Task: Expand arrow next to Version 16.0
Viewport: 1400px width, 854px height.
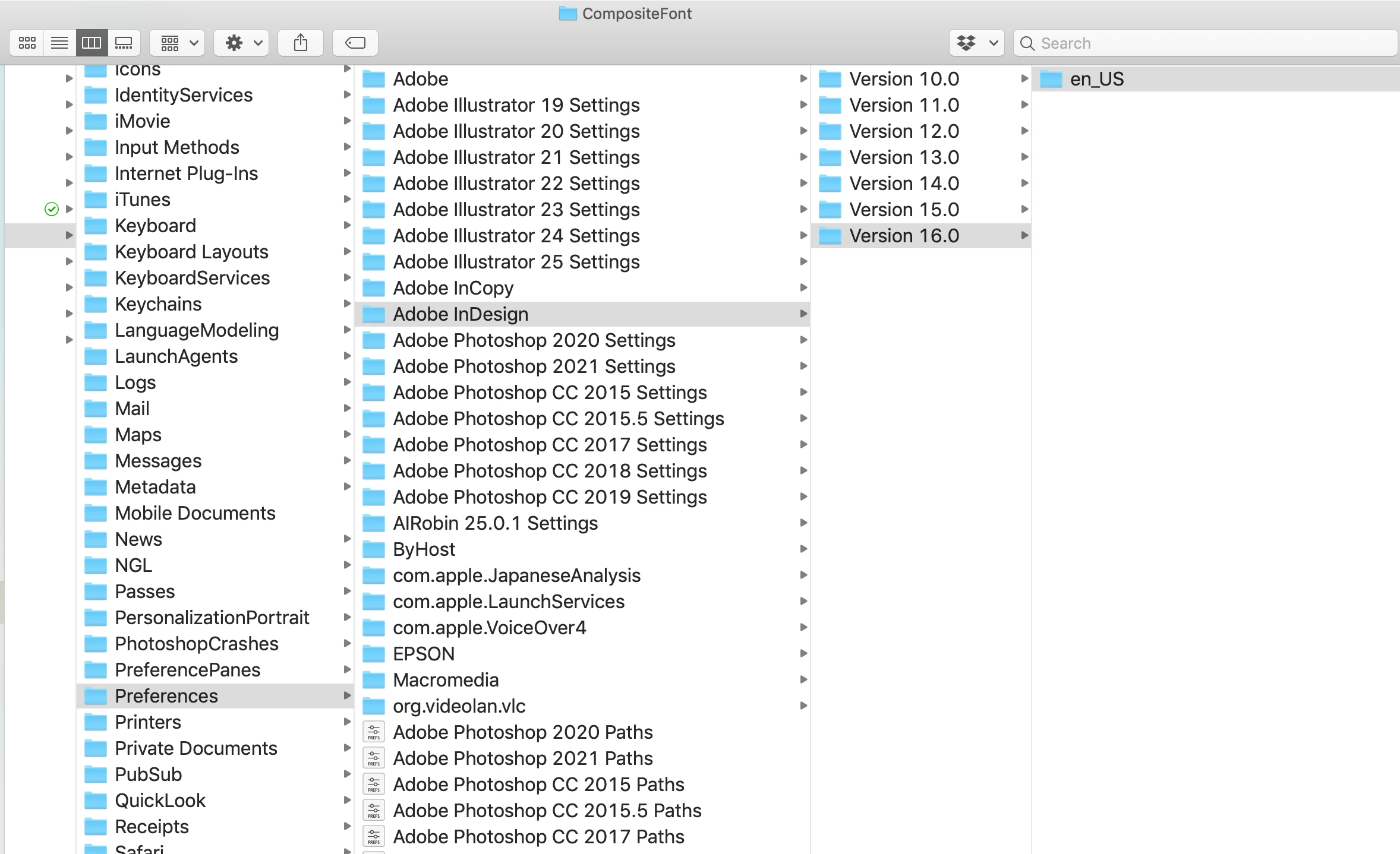Action: click(1024, 236)
